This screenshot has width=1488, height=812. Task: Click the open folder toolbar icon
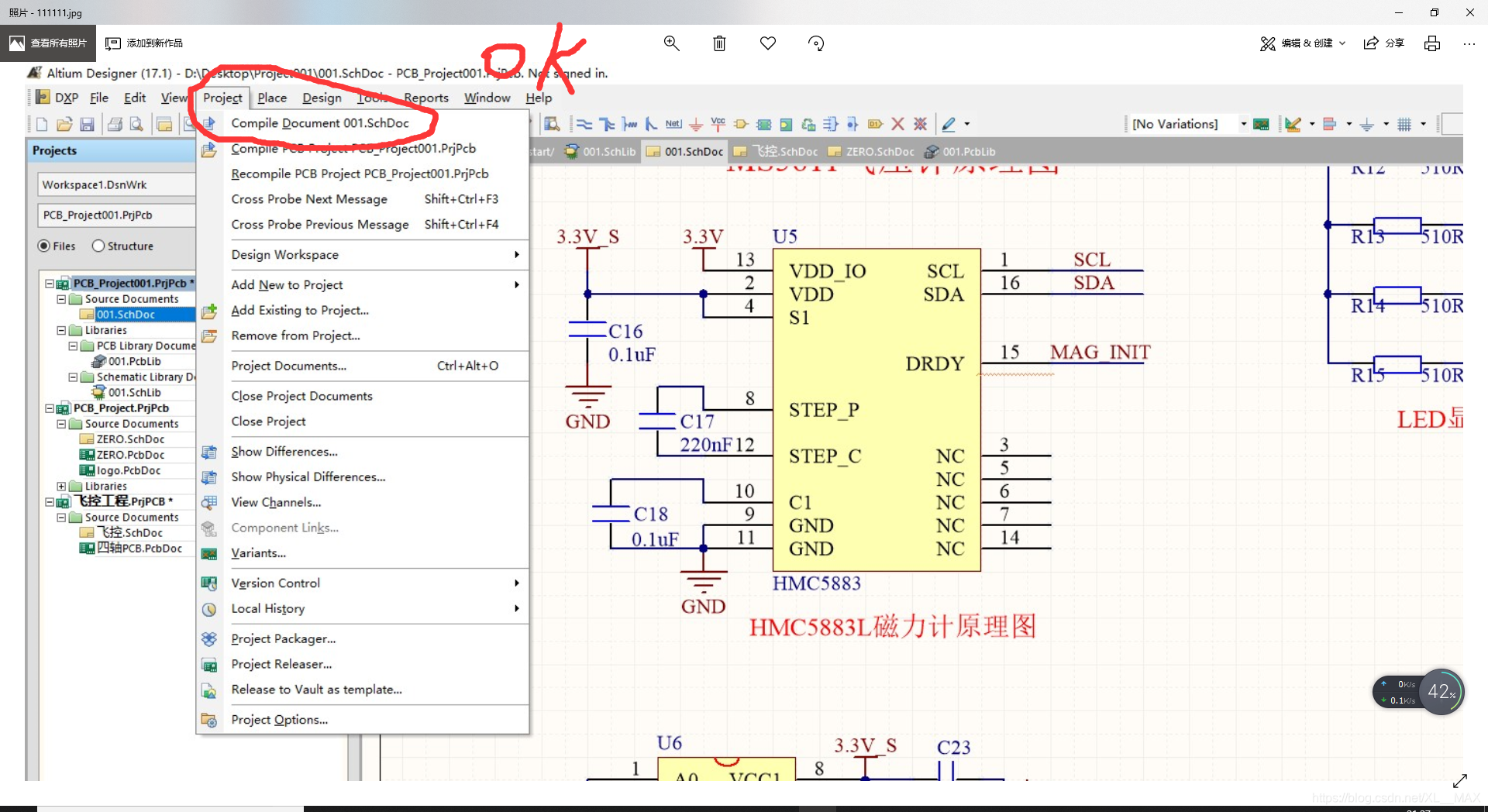click(x=64, y=124)
